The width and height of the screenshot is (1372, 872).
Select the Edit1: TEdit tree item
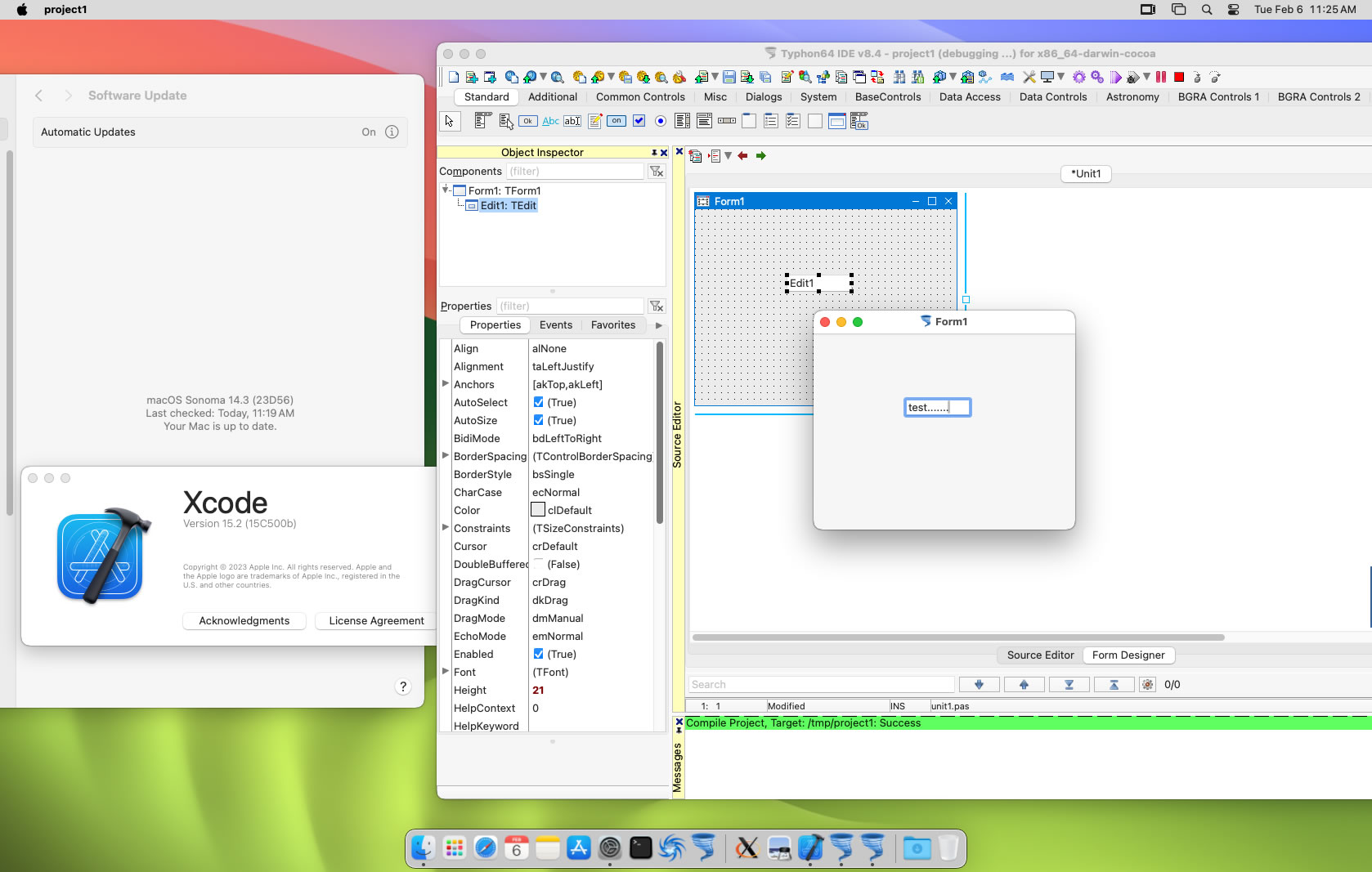click(508, 205)
